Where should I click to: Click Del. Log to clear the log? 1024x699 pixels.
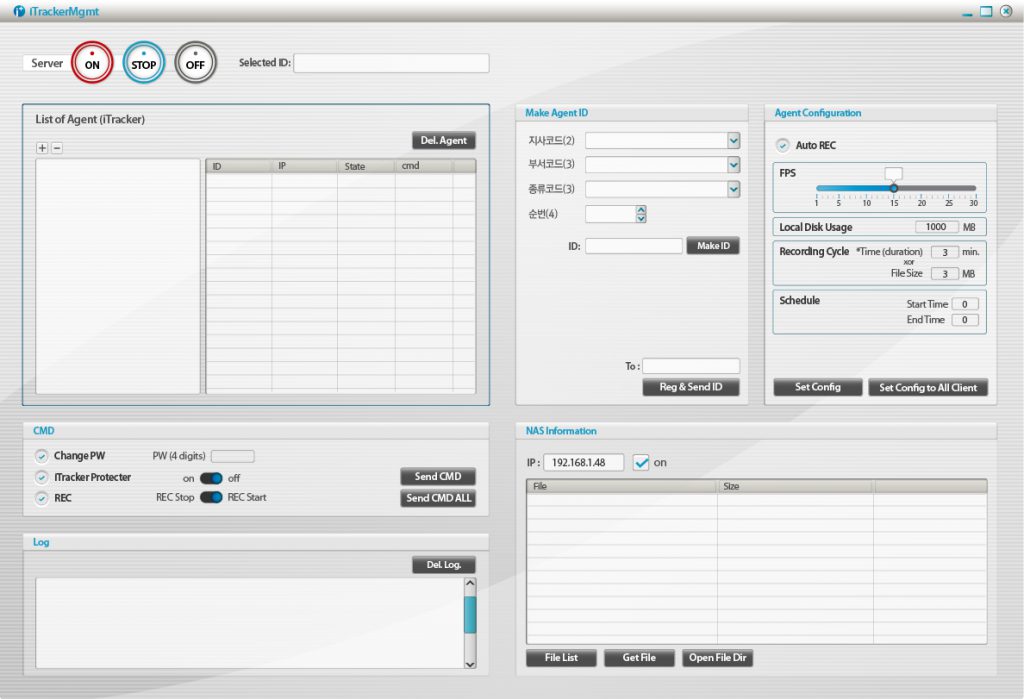click(443, 563)
